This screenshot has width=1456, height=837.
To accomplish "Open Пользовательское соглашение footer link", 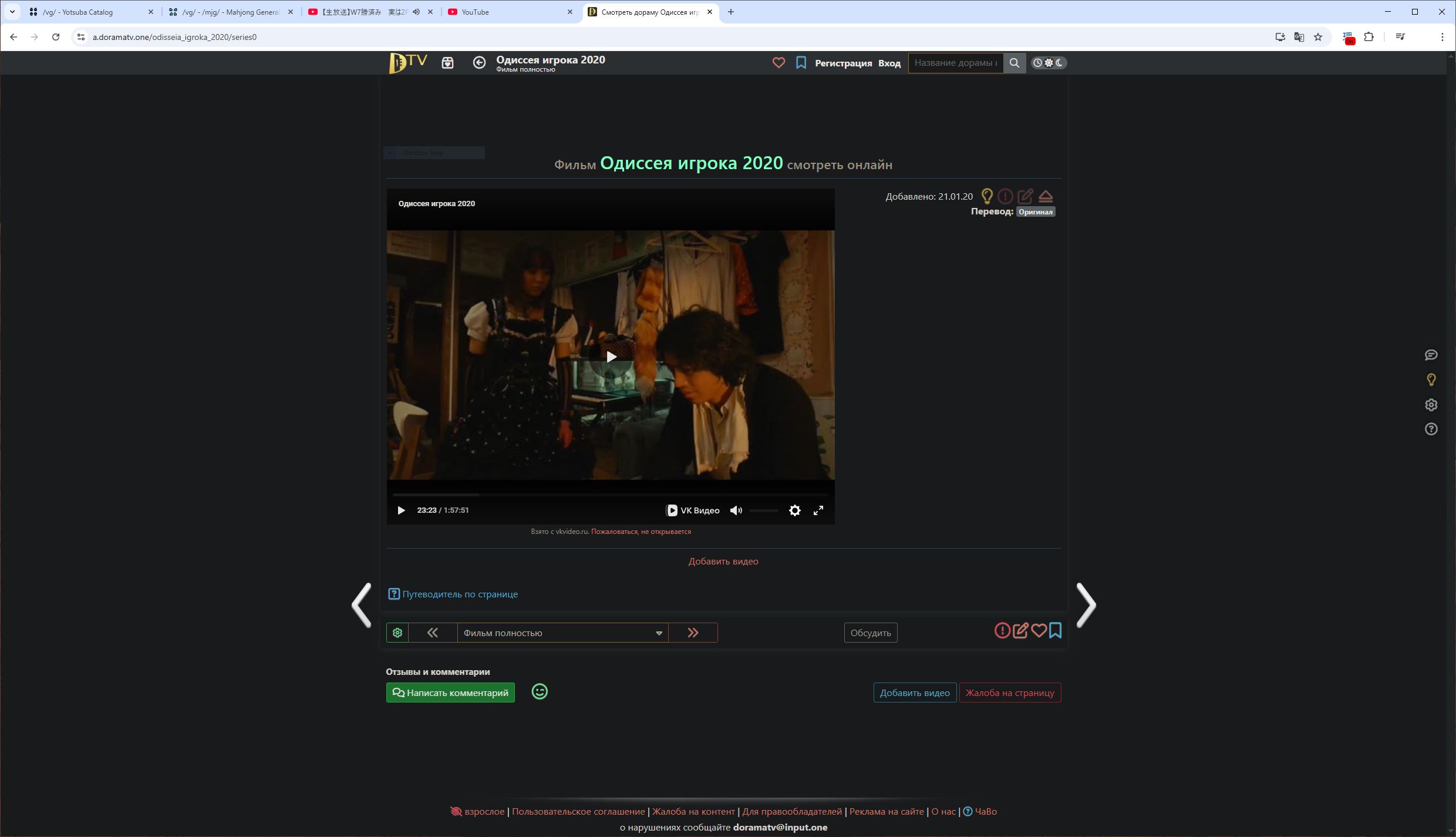I will point(578,811).
